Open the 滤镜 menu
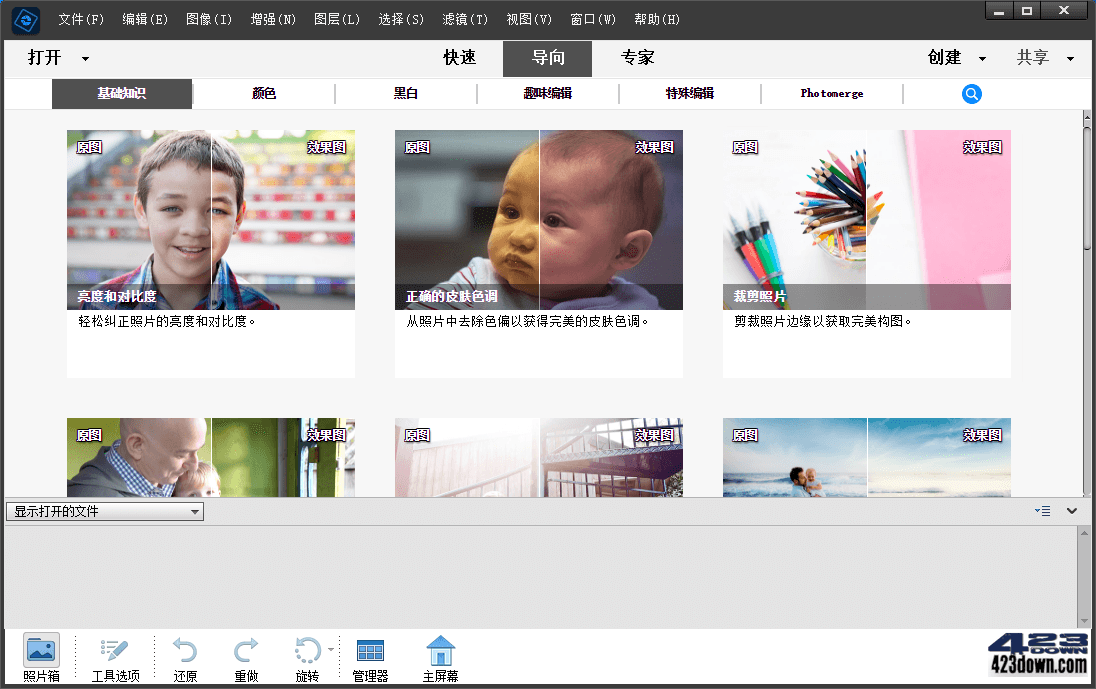This screenshot has height=689, width=1096. tap(464, 19)
